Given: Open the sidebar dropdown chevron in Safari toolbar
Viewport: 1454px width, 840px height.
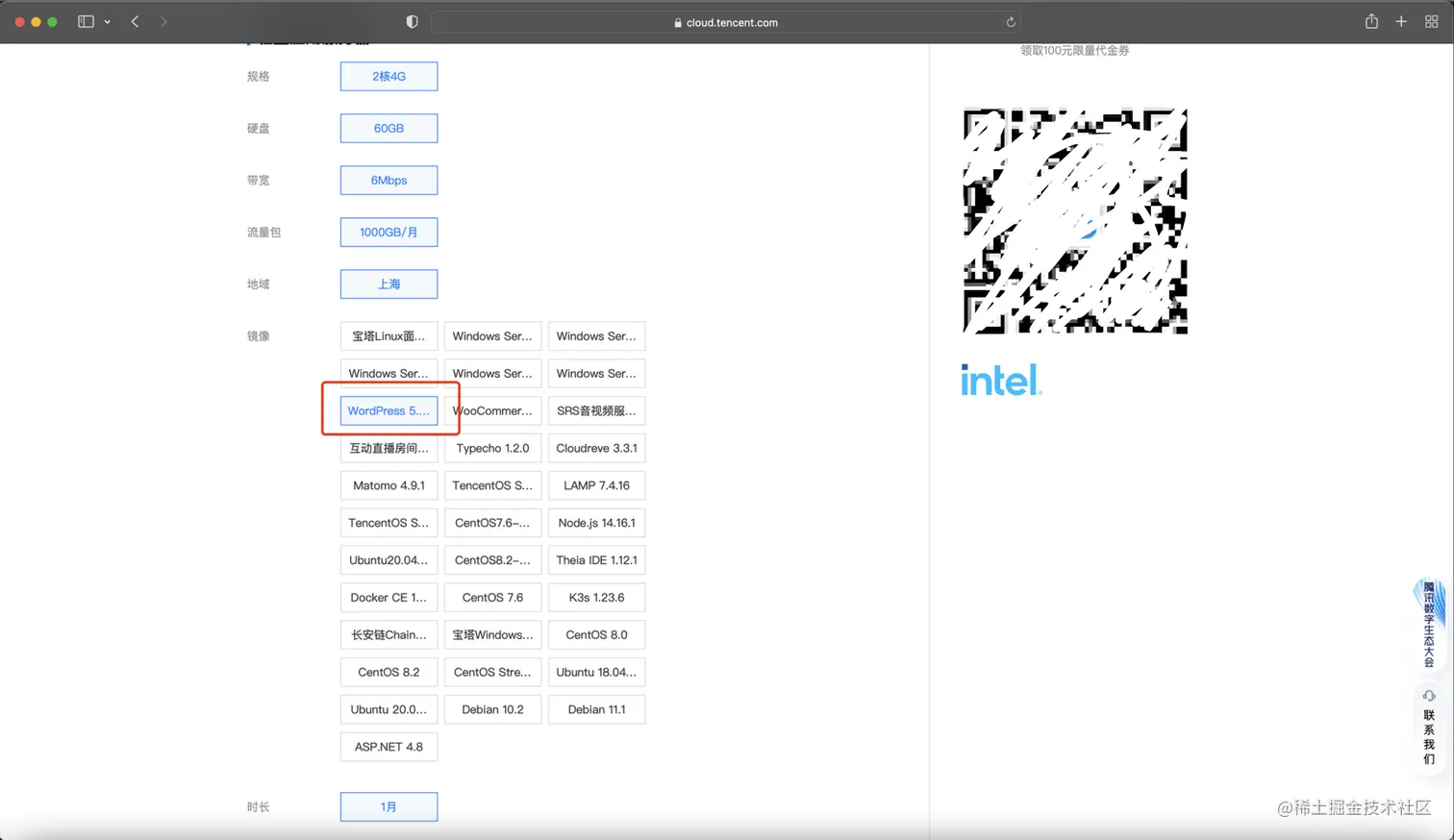Looking at the screenshot, I should click(x=107, y=22).
